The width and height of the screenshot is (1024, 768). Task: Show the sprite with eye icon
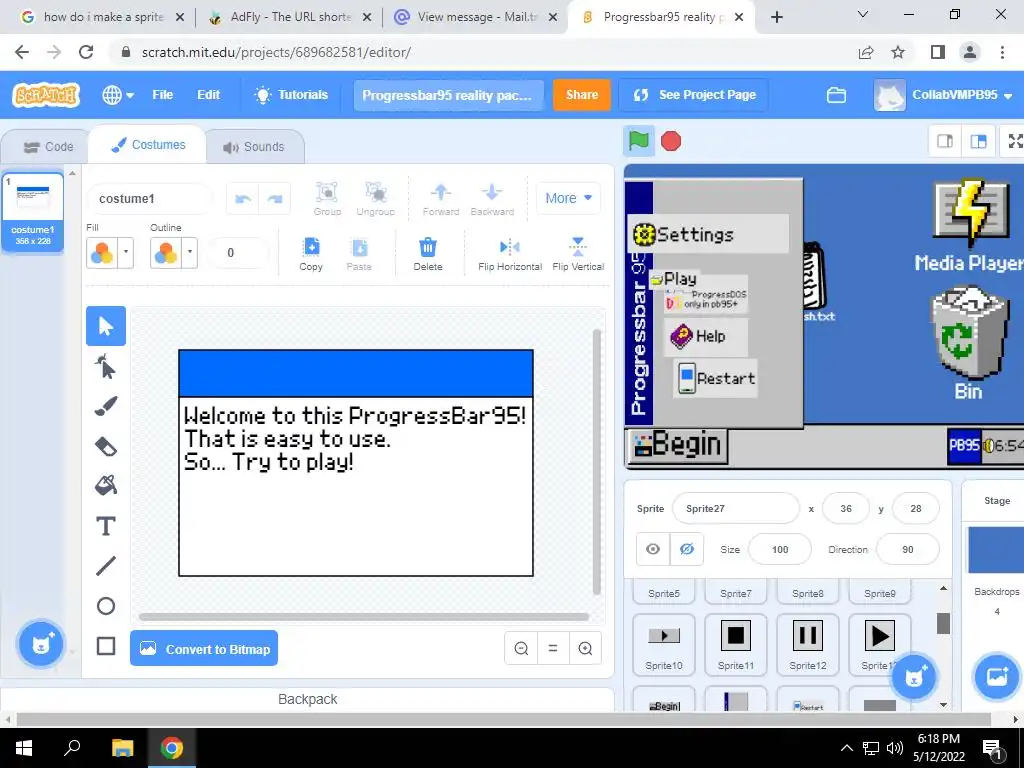653,549
